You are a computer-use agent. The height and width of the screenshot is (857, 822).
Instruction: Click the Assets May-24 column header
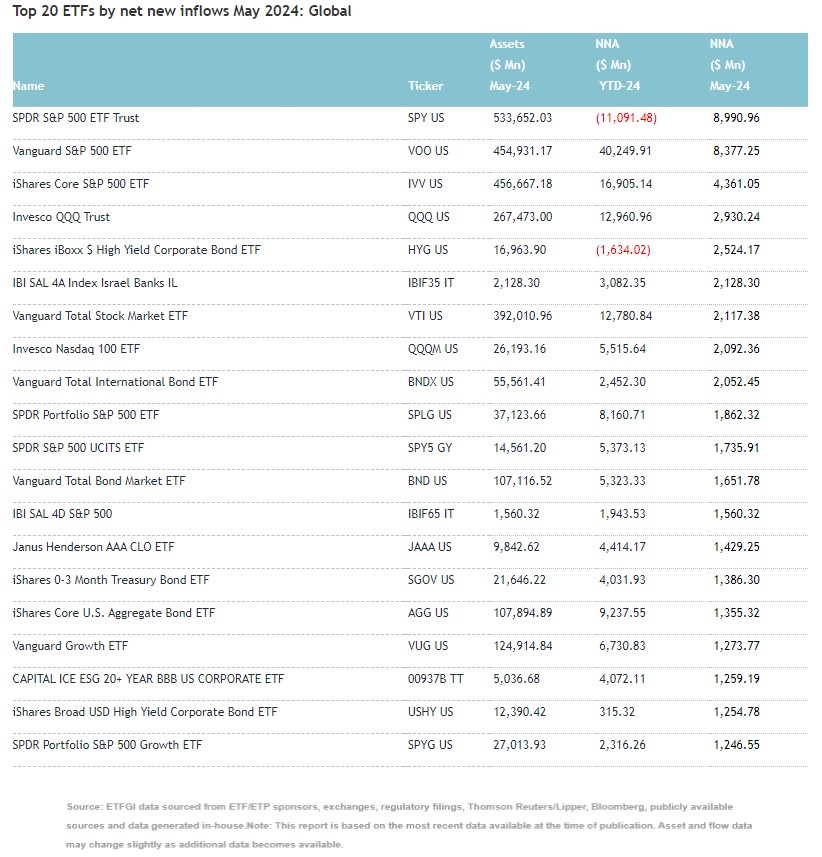coord(509,65)
